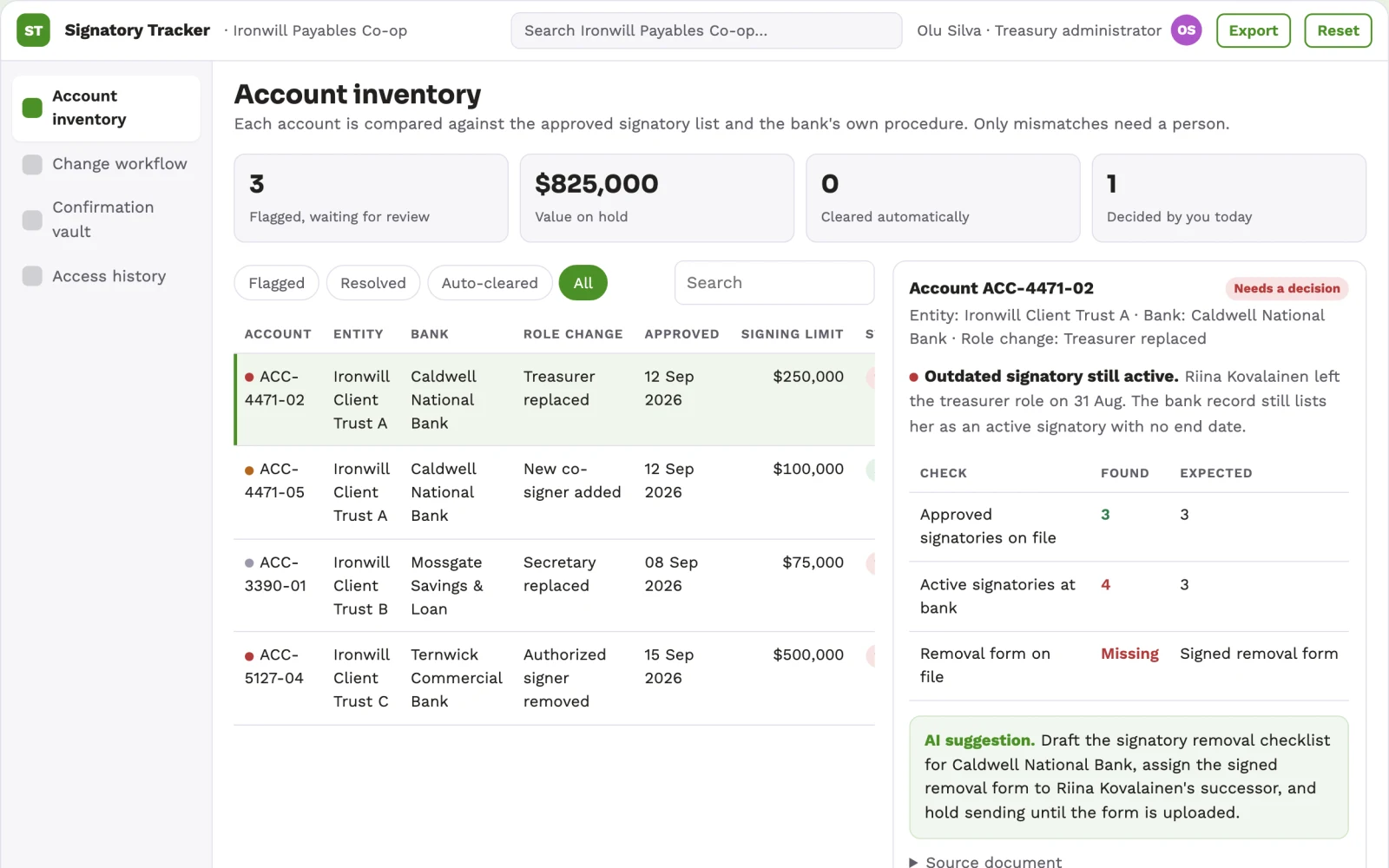Screen dimensions: 1389x868
Task: Select account row ACC-5127-04
Action: pyautogui.click(x=554, y=678)
